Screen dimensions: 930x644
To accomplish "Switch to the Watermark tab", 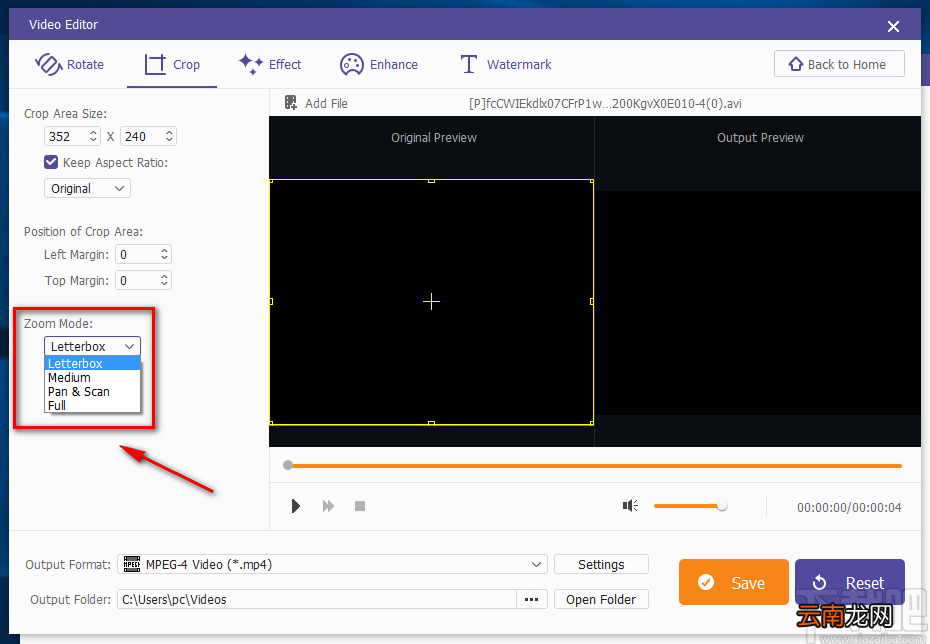I will (506, 64).
